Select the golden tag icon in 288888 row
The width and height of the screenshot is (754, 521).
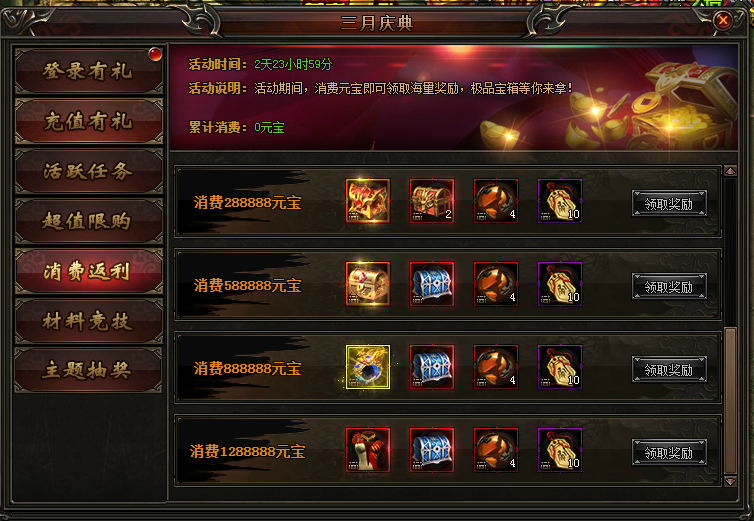tap(560, 201)
